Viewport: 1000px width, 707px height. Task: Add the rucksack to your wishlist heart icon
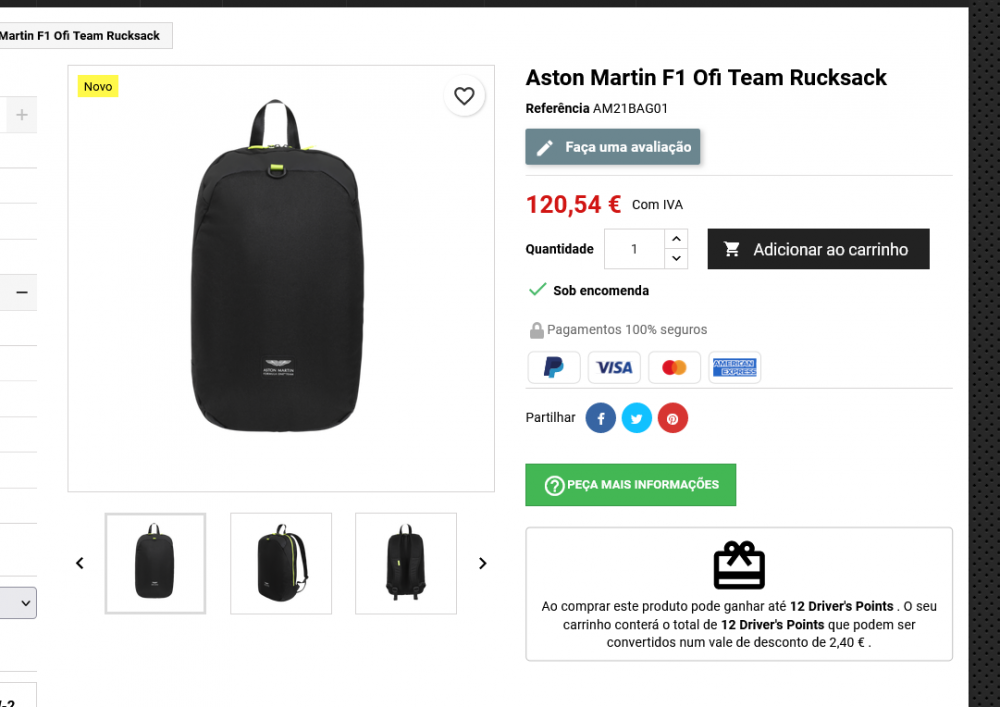point(464,96)
